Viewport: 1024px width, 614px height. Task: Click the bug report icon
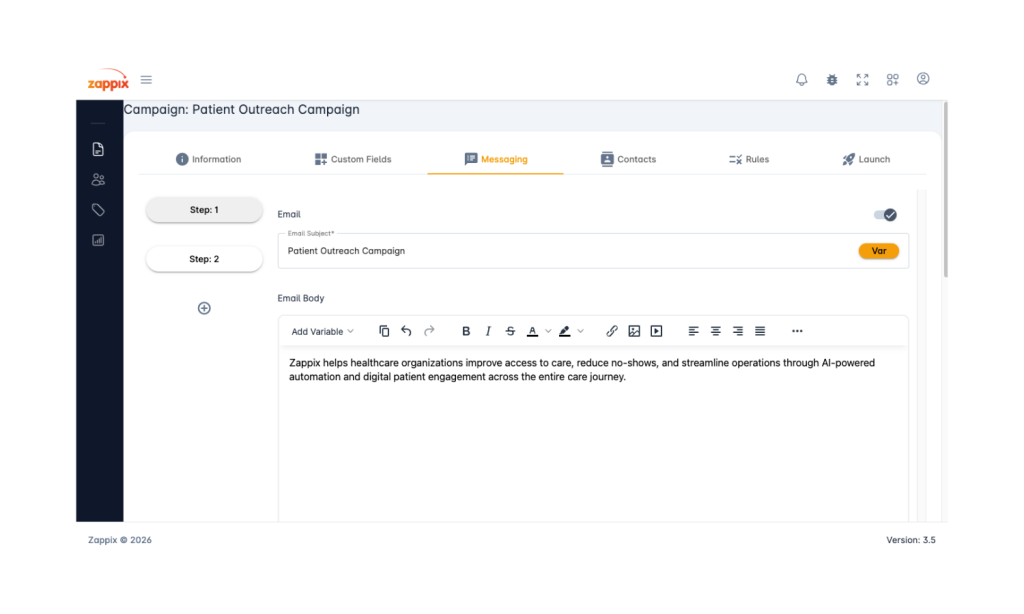832,80
